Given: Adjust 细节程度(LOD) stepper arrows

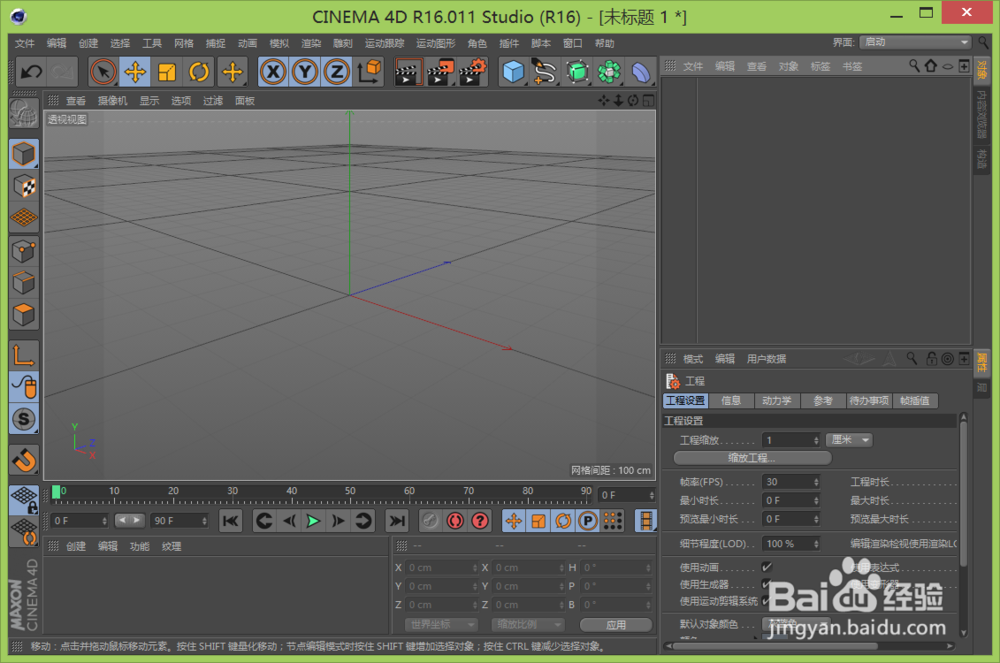Looking at the screenshot, I should coord(816,544).
